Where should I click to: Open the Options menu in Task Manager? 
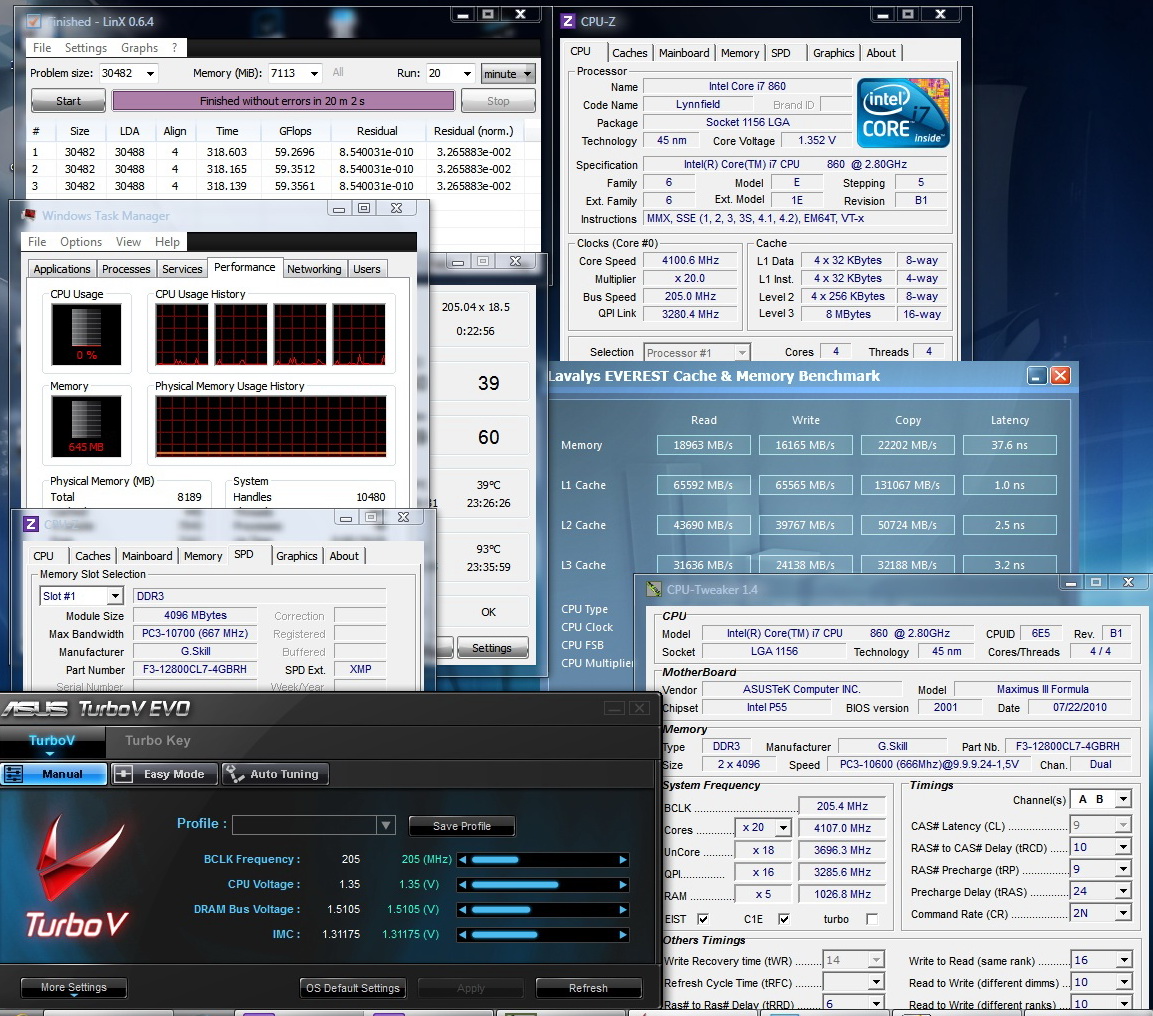(81, 242)
